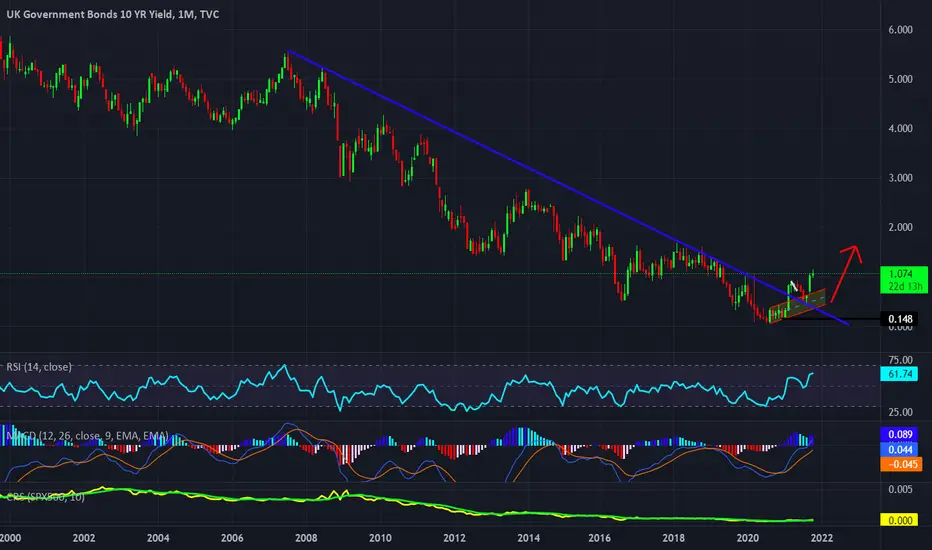This screenshot has width=932, height=550.
Task: Click the 3.000 price axis label
Action: coord(900,178)
